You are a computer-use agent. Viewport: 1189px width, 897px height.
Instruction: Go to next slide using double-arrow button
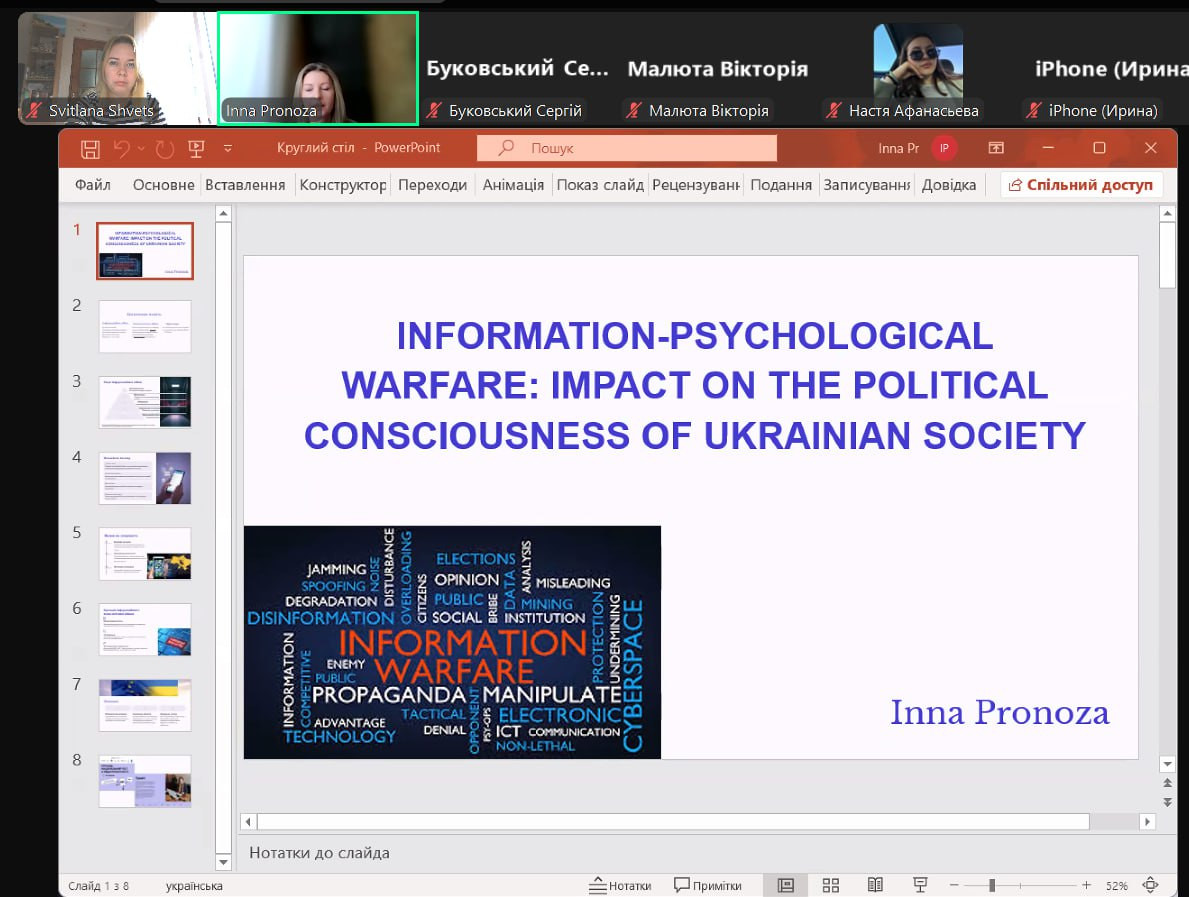[1166, 803]
